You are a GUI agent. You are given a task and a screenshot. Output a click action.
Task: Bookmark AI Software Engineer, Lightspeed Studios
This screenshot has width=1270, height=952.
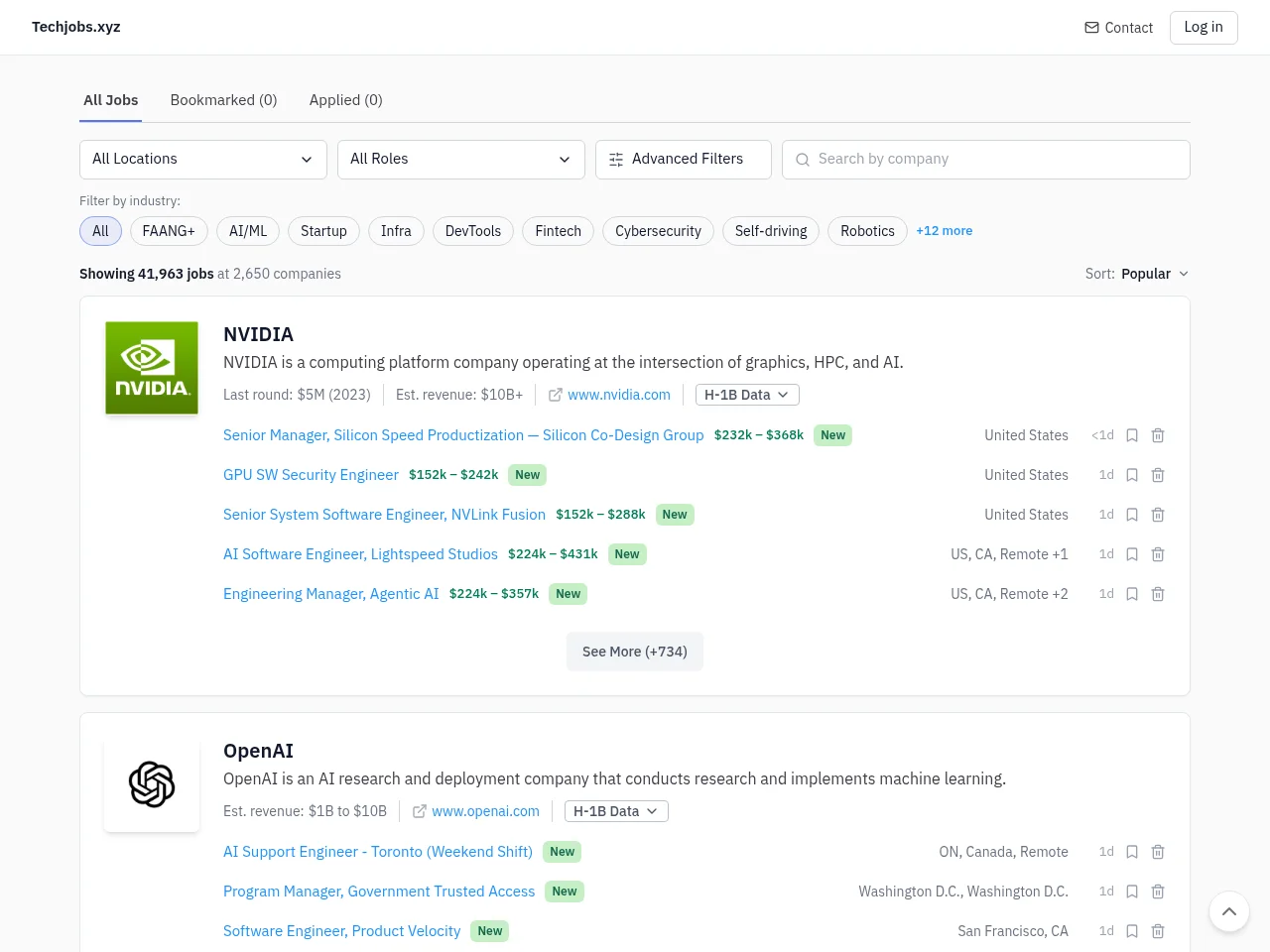pos(1132,554)
